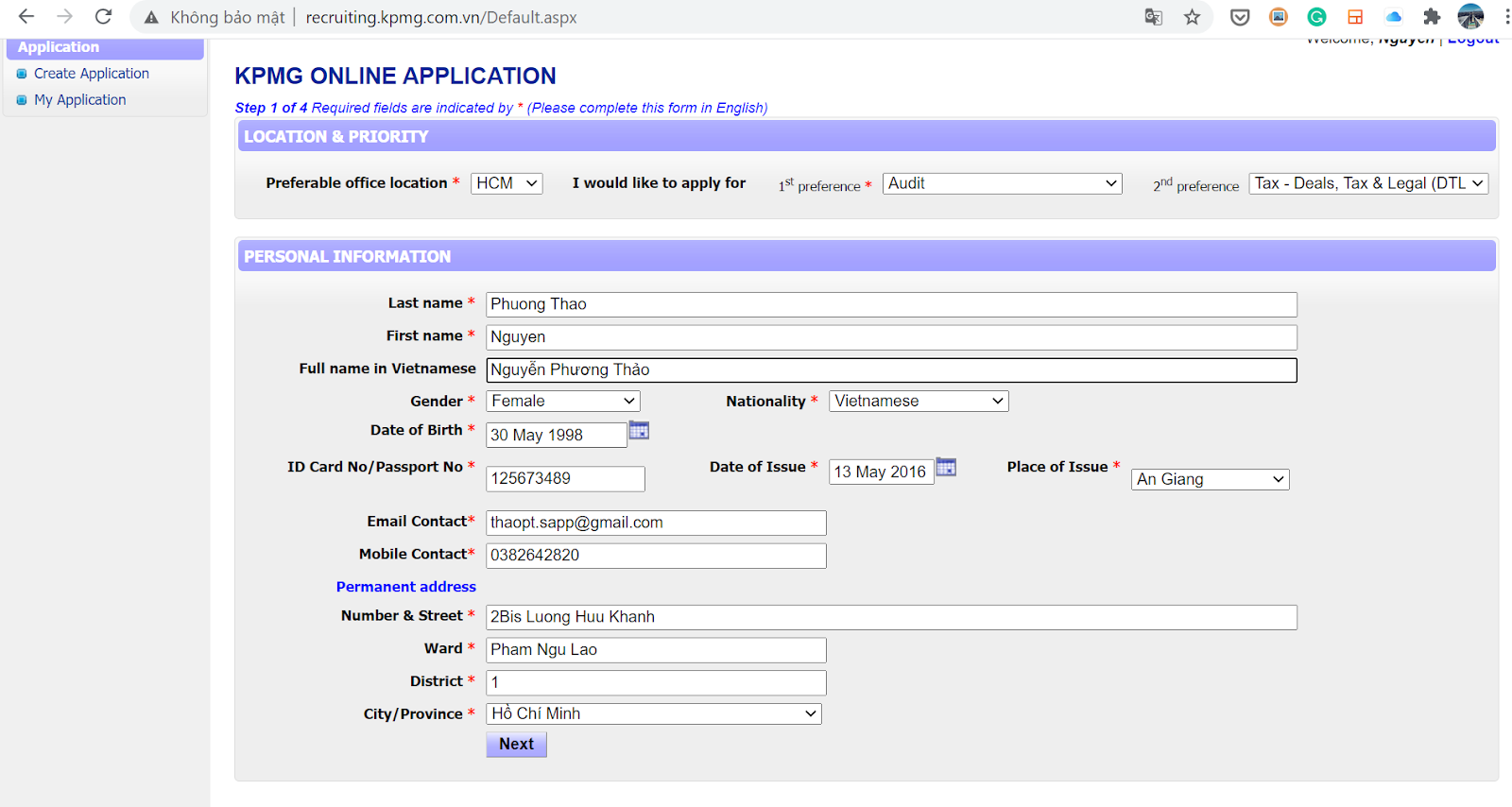Viewport: 1512px width, 807px height.
Task: Click the not-secure warning triangle icon
Action: tap(151, 17)
